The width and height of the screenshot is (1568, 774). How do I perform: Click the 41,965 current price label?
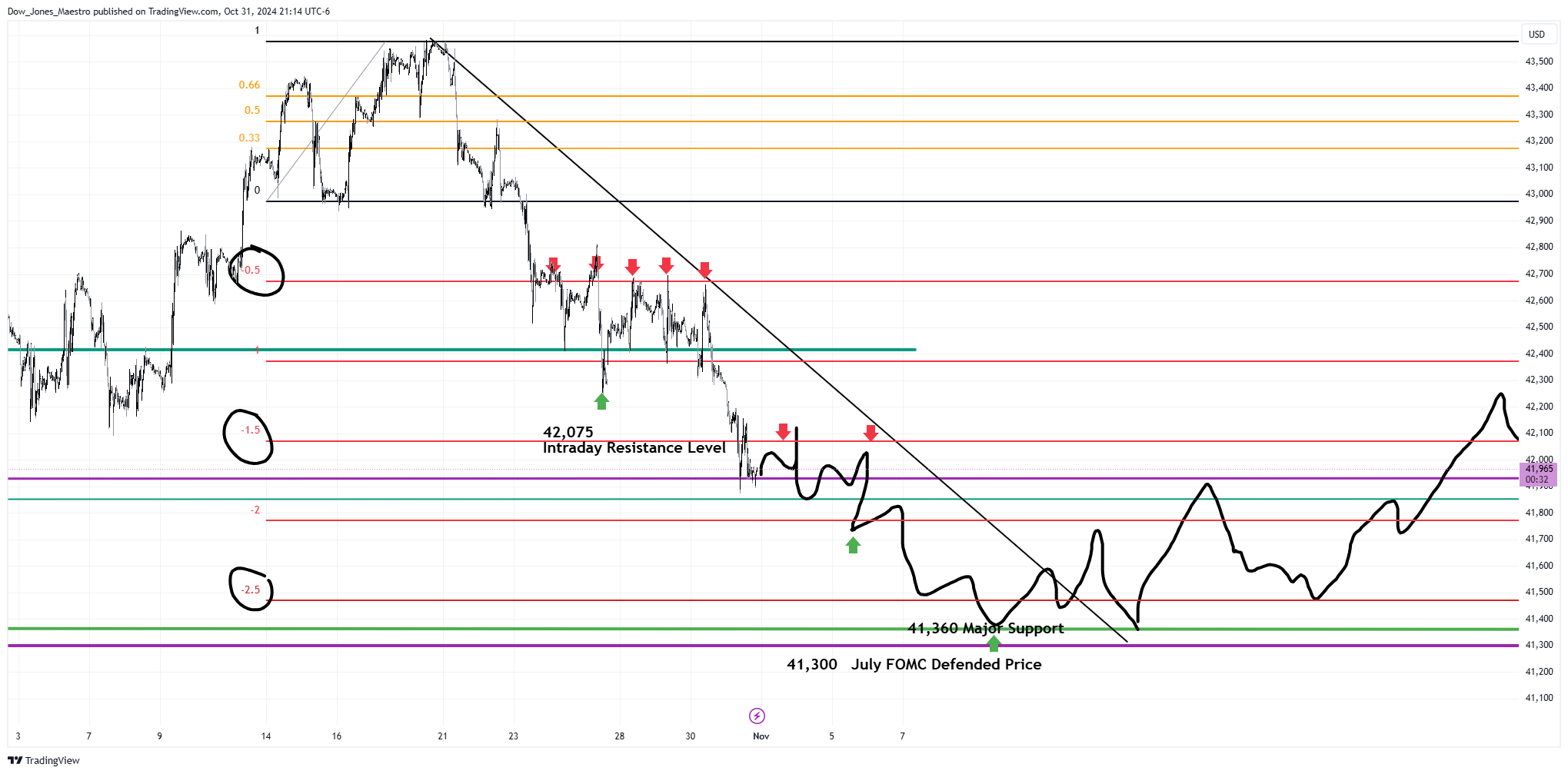[1539, 468]
